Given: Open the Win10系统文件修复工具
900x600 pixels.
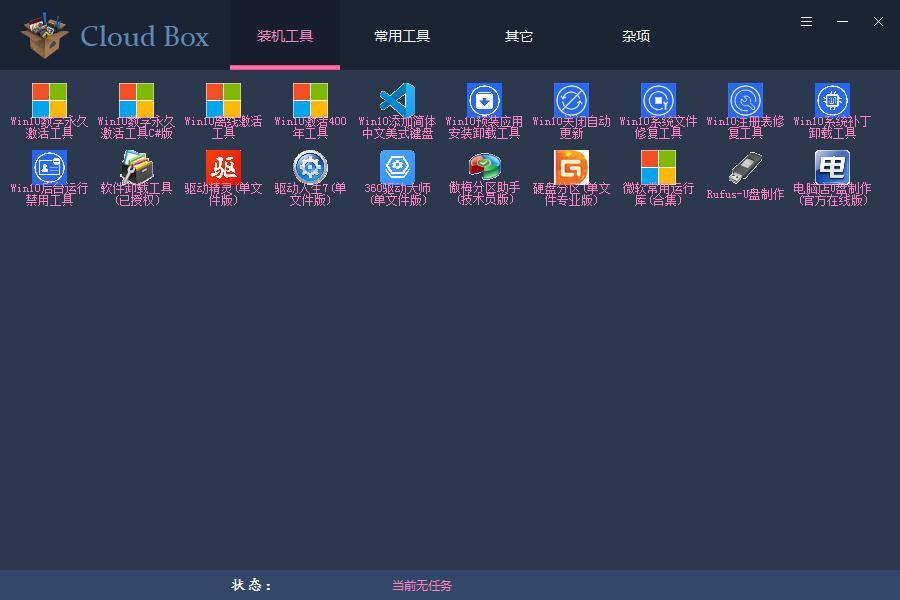Looking at the screenshot, I should (x=657, y=105).
